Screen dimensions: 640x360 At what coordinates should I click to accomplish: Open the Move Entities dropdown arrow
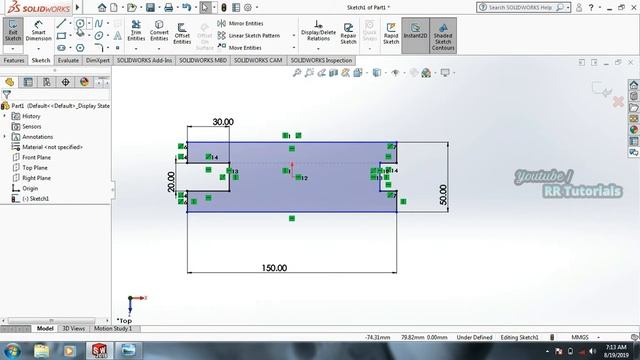coord(293,48)
